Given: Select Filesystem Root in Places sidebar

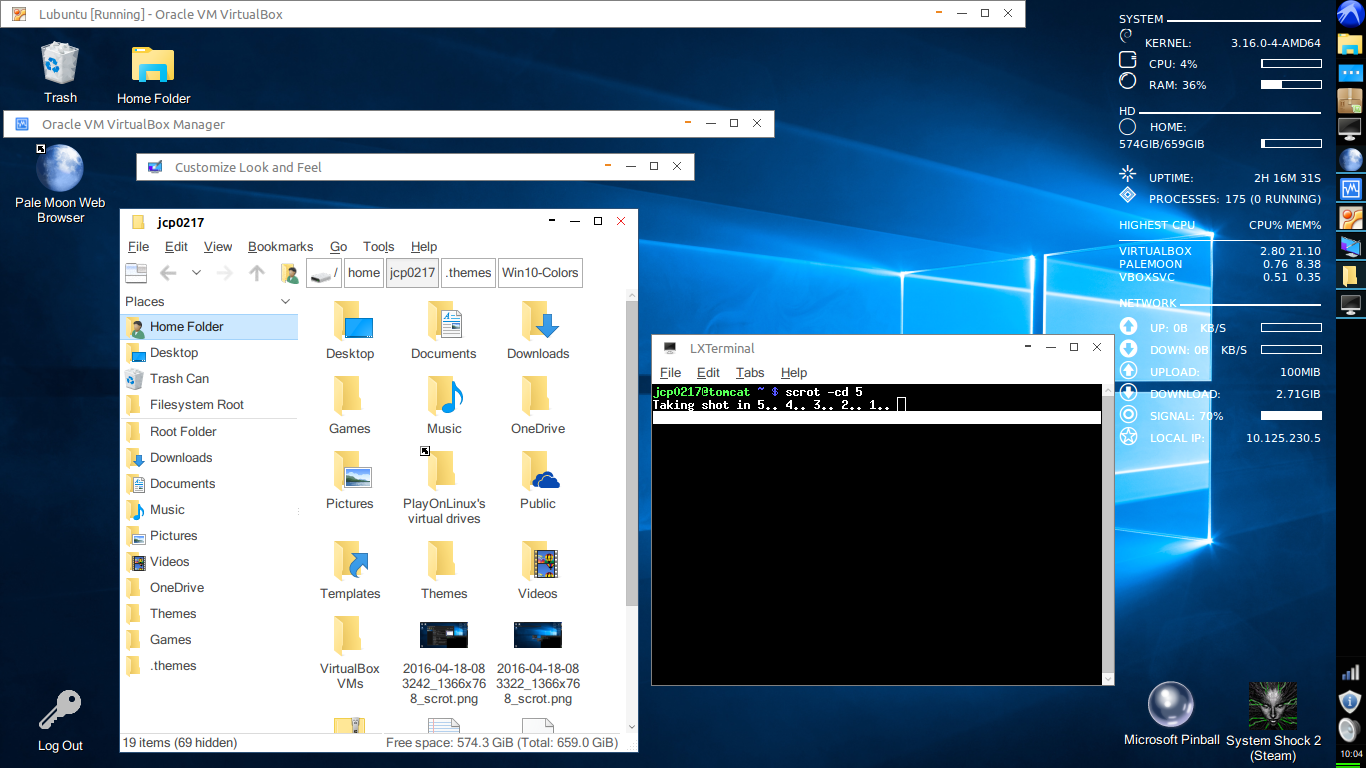Looking at the screenshot, I should (x=209, y=405).
